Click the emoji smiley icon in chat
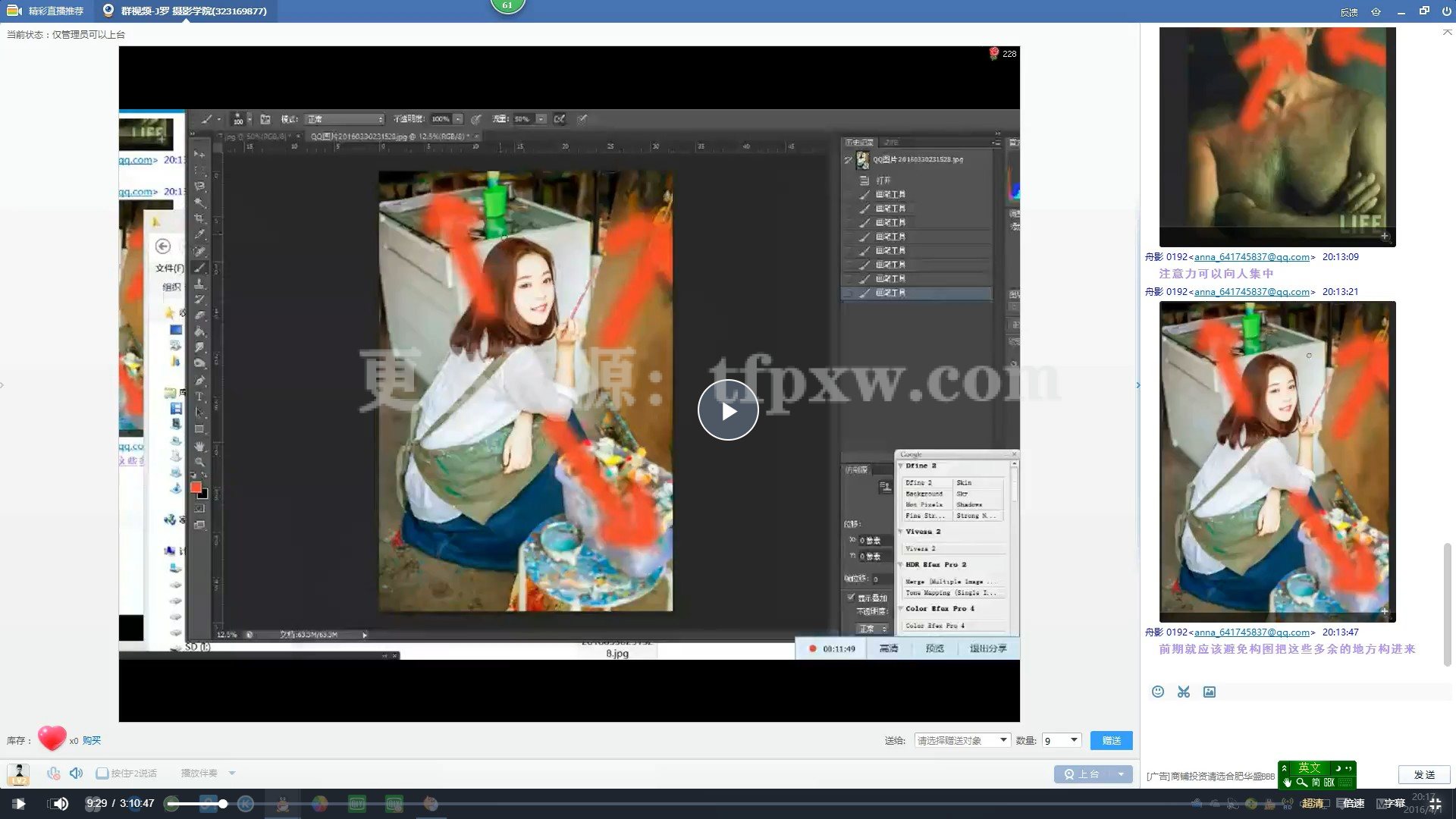 pyautogui.click(x=1158, y=692)
